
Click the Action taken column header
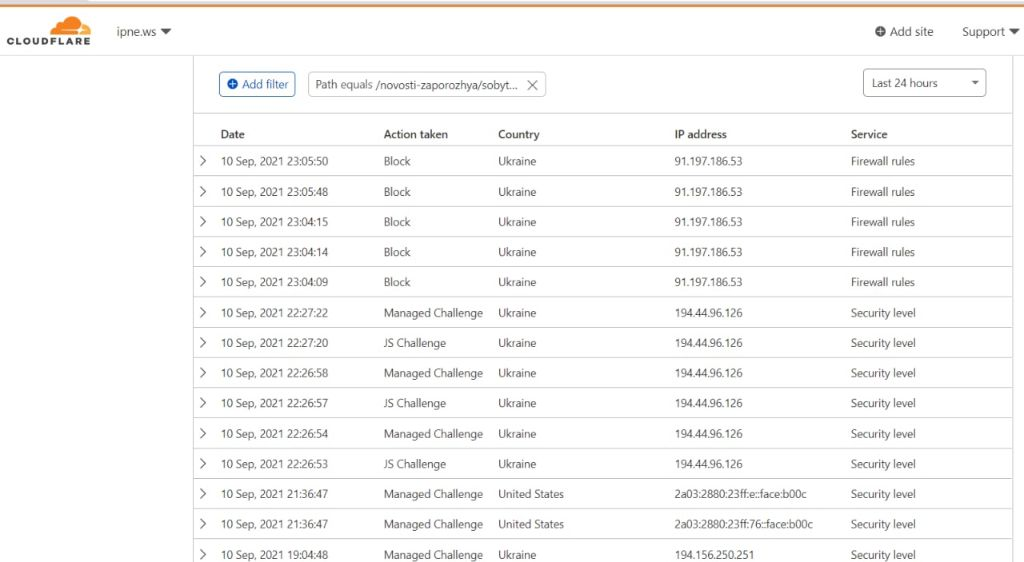click(415, 134)
